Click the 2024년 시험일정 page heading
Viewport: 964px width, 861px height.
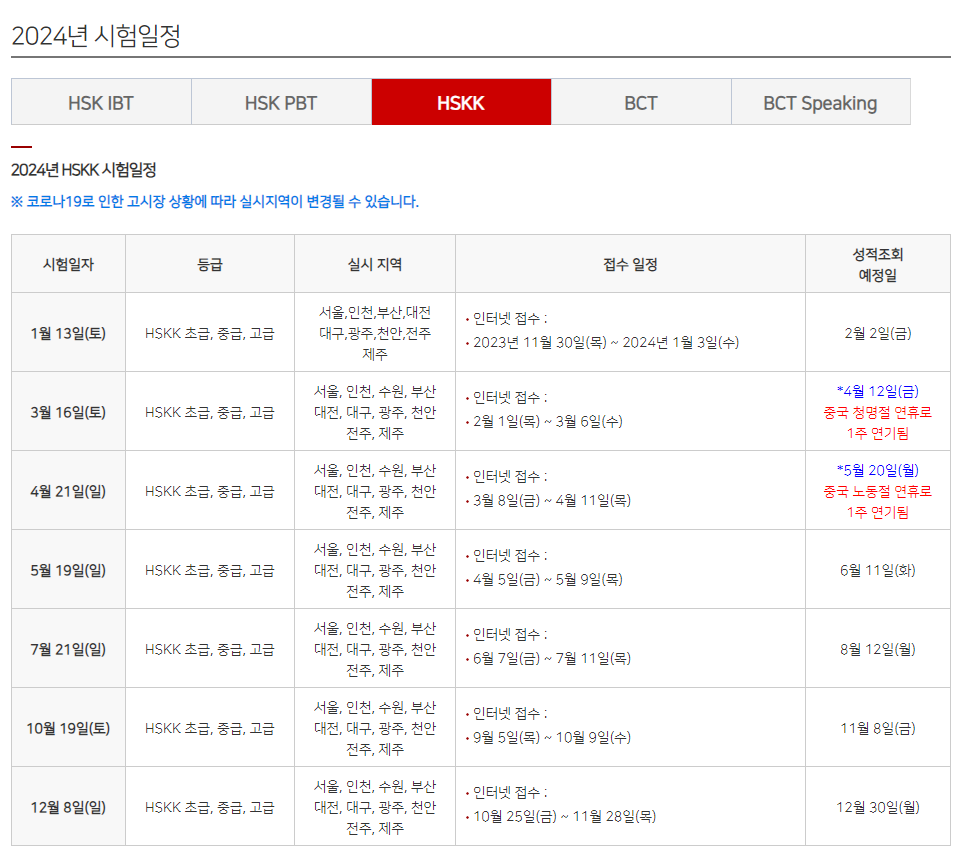pos(96,36)
